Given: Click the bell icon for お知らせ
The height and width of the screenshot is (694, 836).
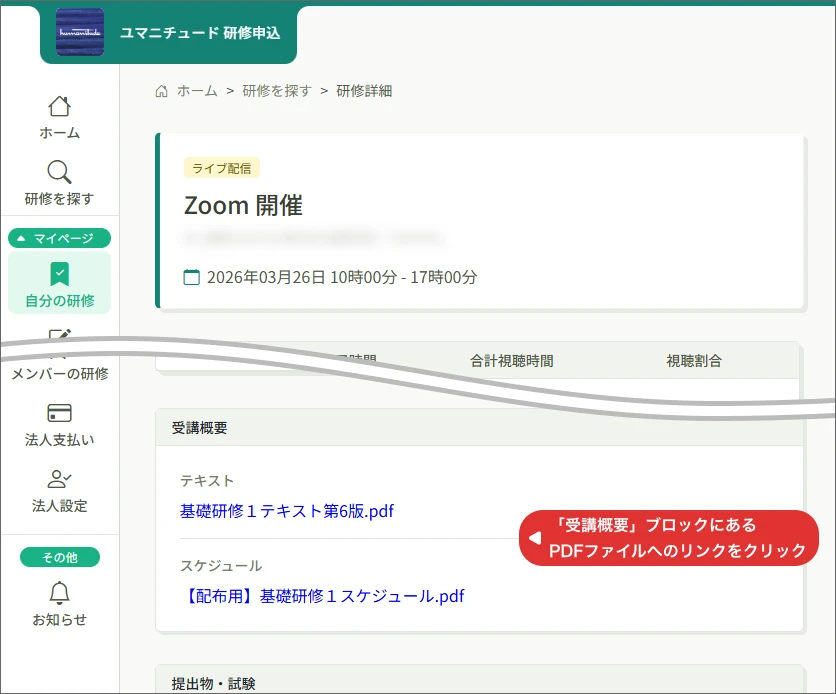Looking at the screenshot, I should (59, 592).
